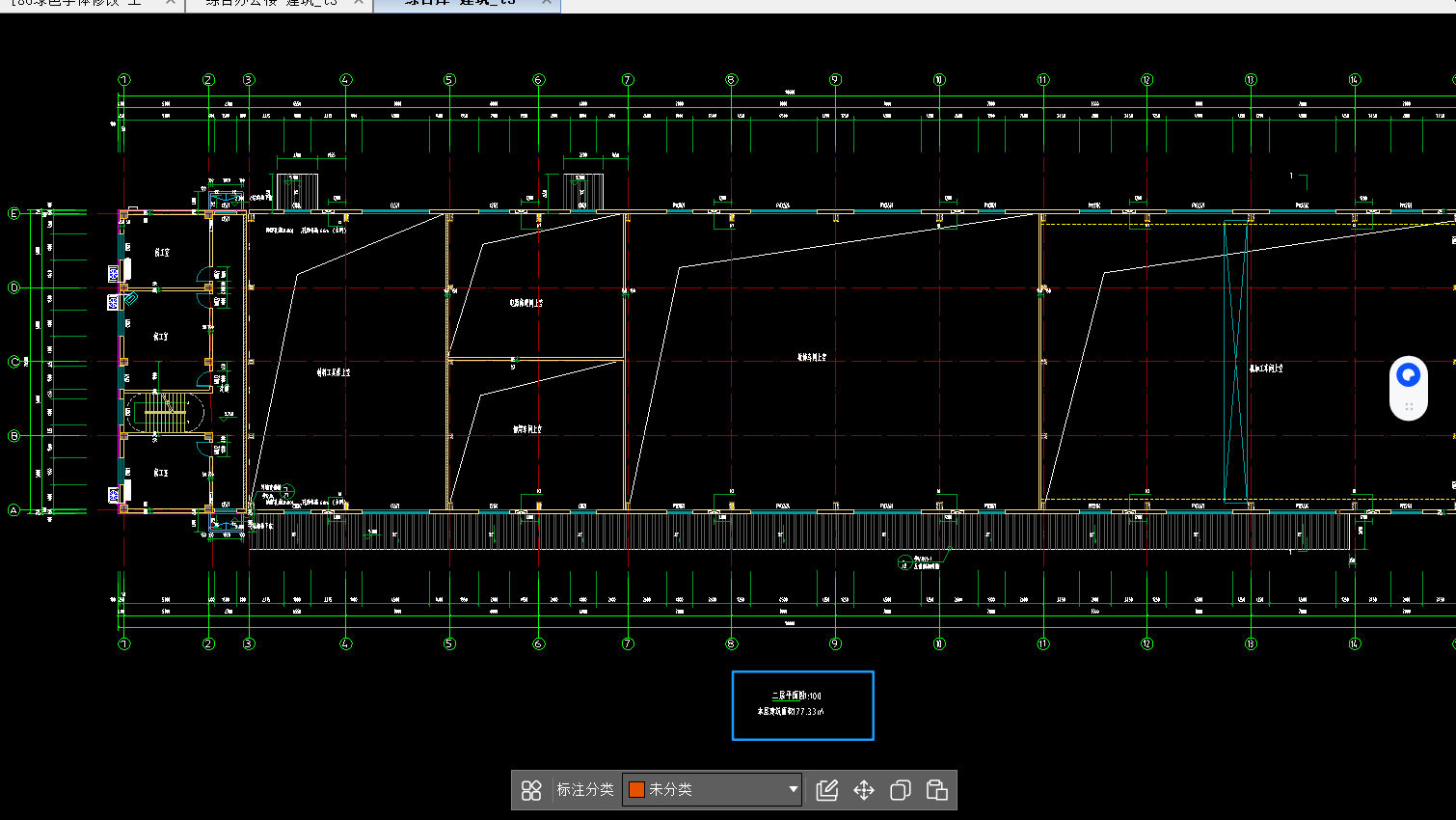This screenshot has width=1456, height=820.
Task: Click the orange 未分类 color swatch
Action: click(x=636, y=789)
